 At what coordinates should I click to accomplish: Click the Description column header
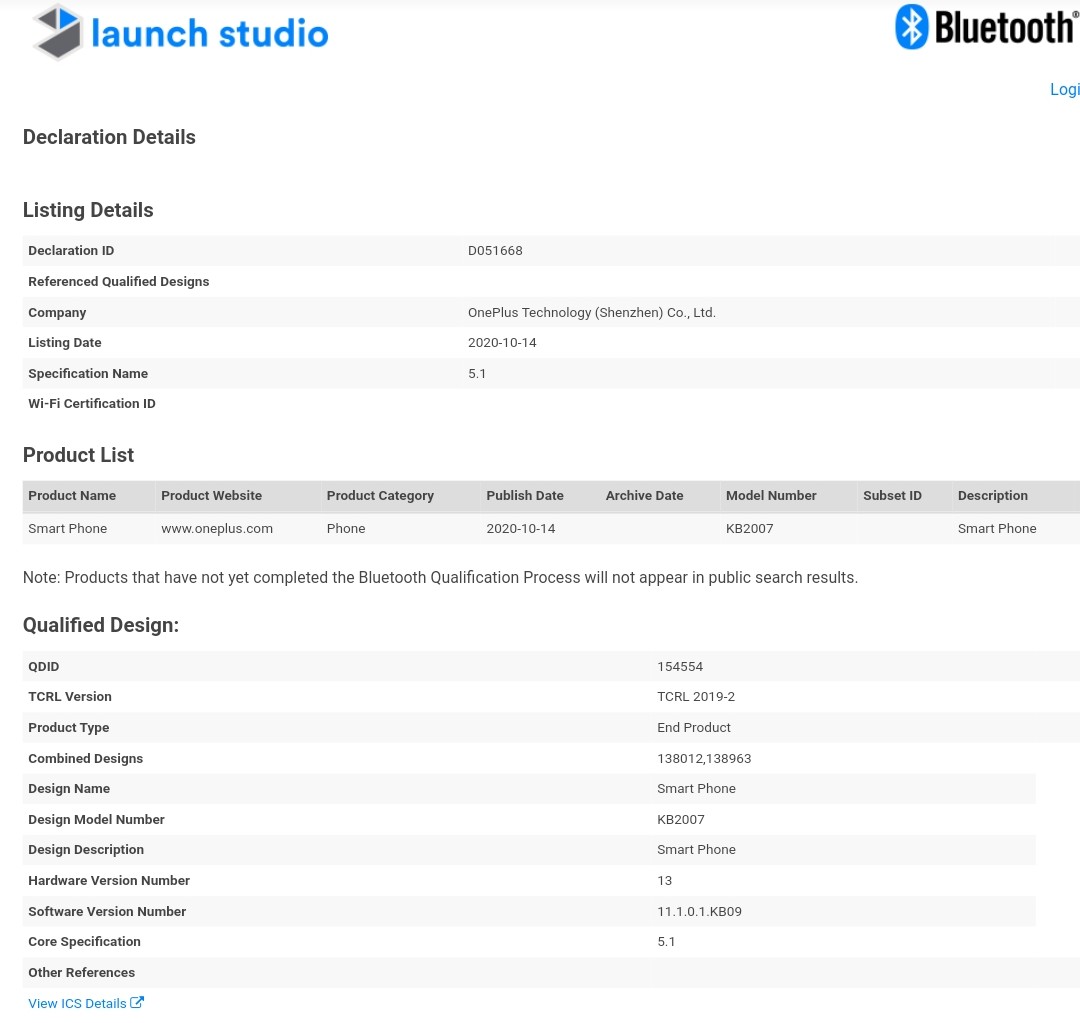(x=992, y=495)
